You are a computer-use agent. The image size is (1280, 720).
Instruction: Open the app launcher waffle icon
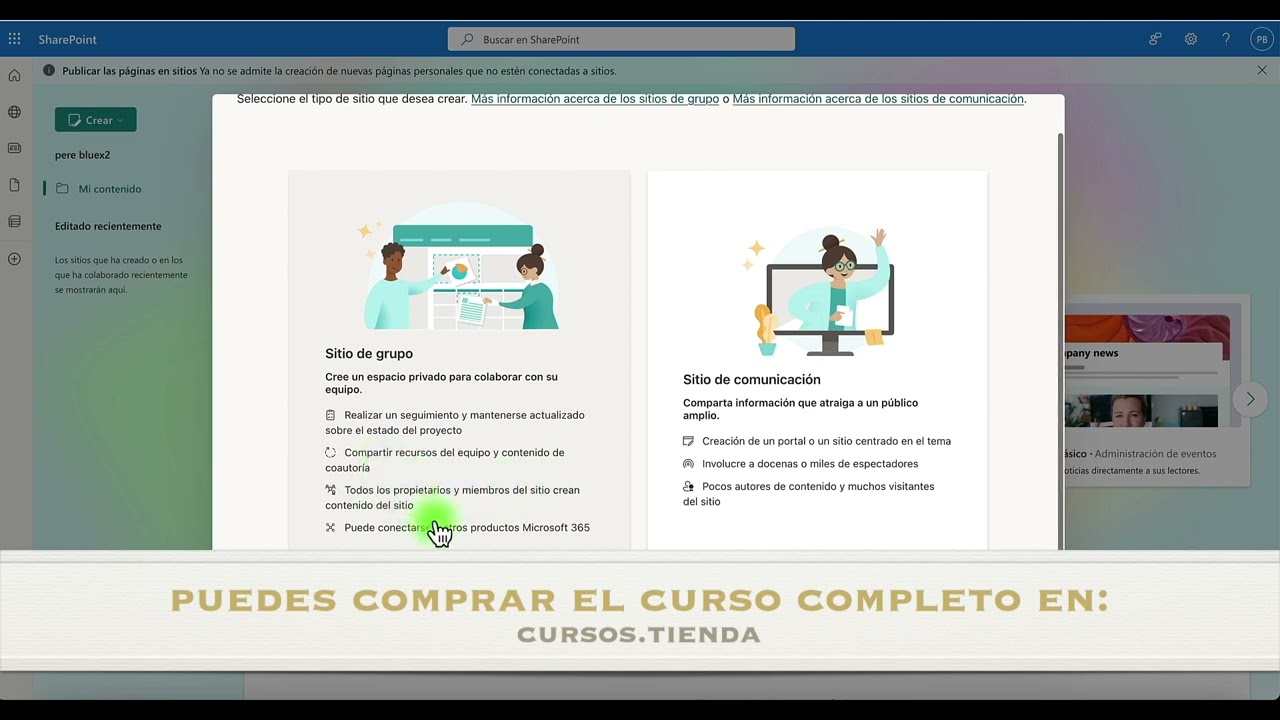pos(14,39)
